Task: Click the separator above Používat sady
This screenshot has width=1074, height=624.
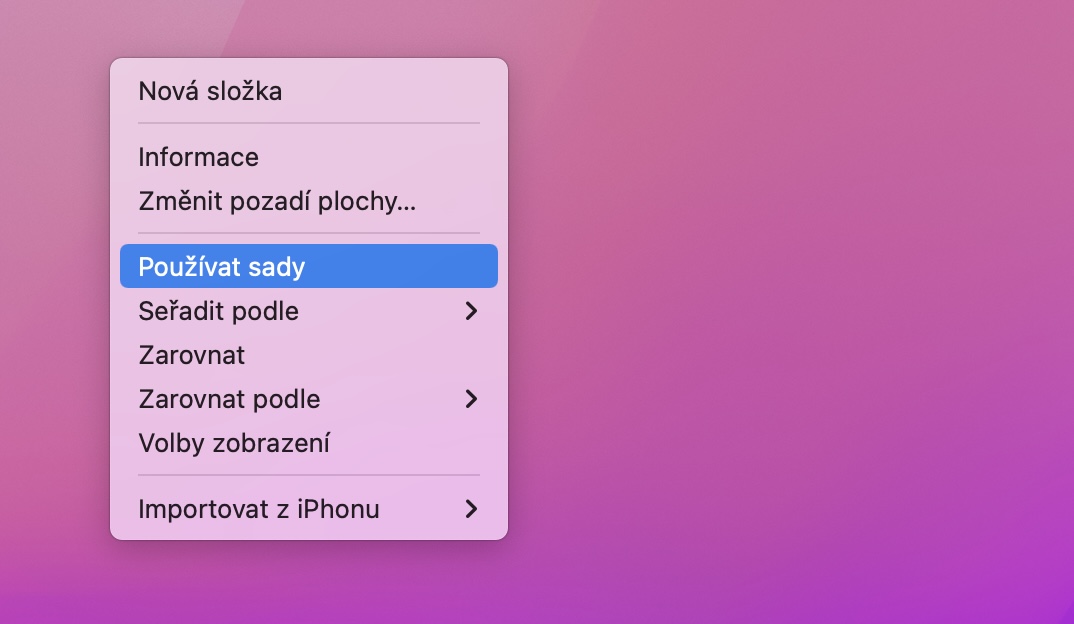Action: (x=308, y=234)
